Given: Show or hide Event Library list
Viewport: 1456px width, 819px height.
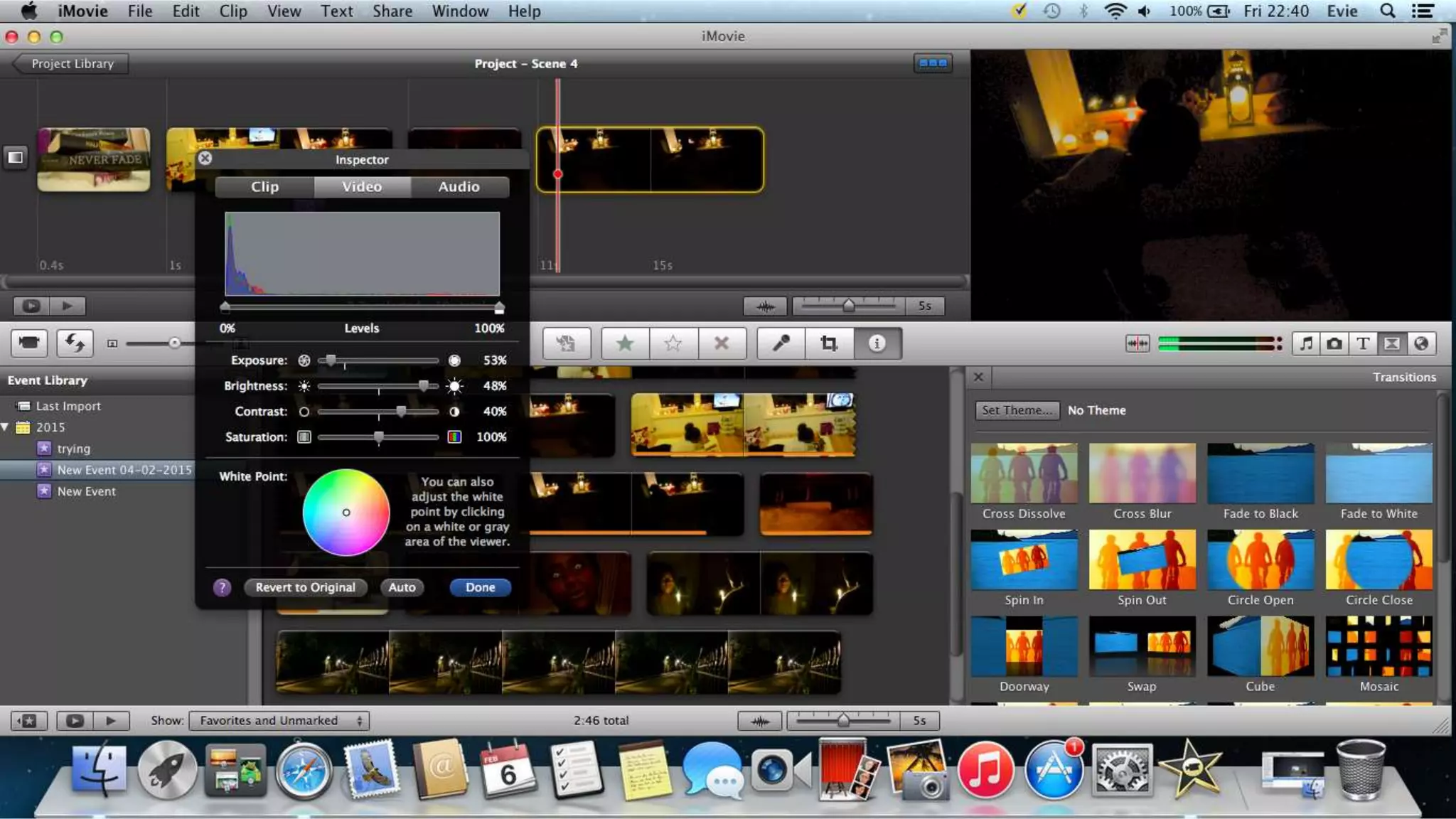Looking at the screenshot, I should [29, 720].
